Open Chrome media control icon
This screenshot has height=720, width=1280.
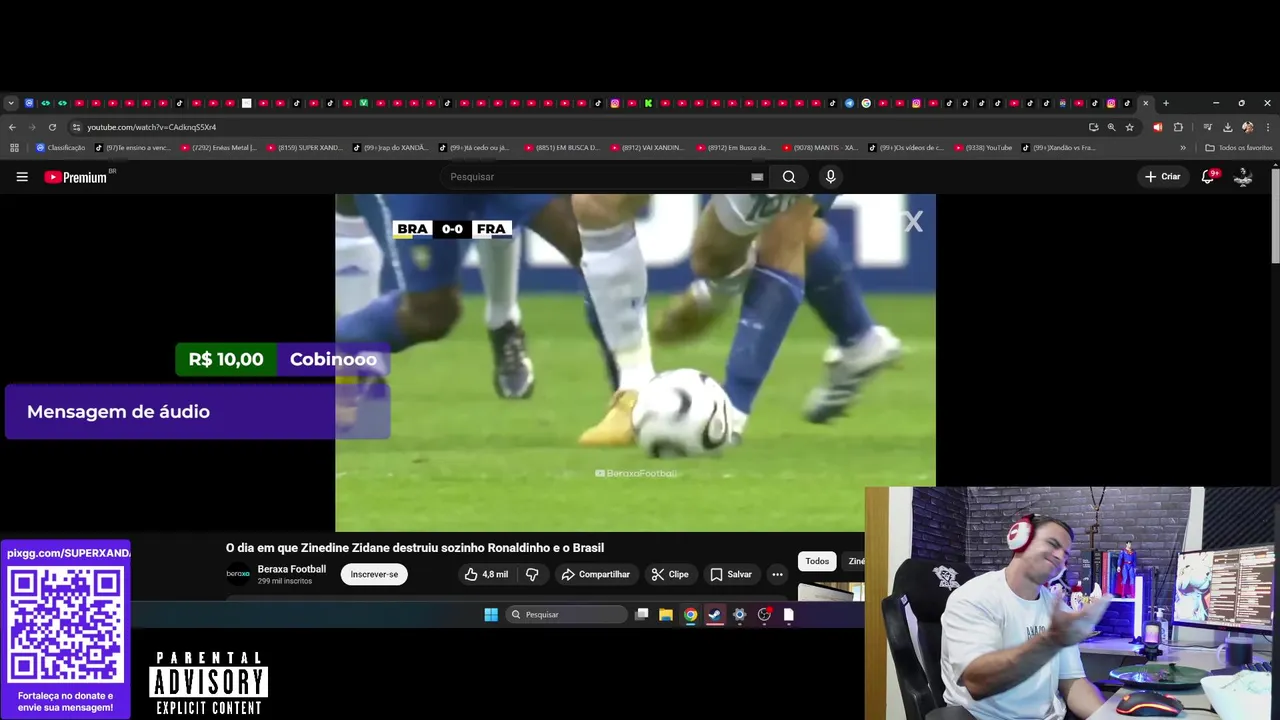(1208, 127)
